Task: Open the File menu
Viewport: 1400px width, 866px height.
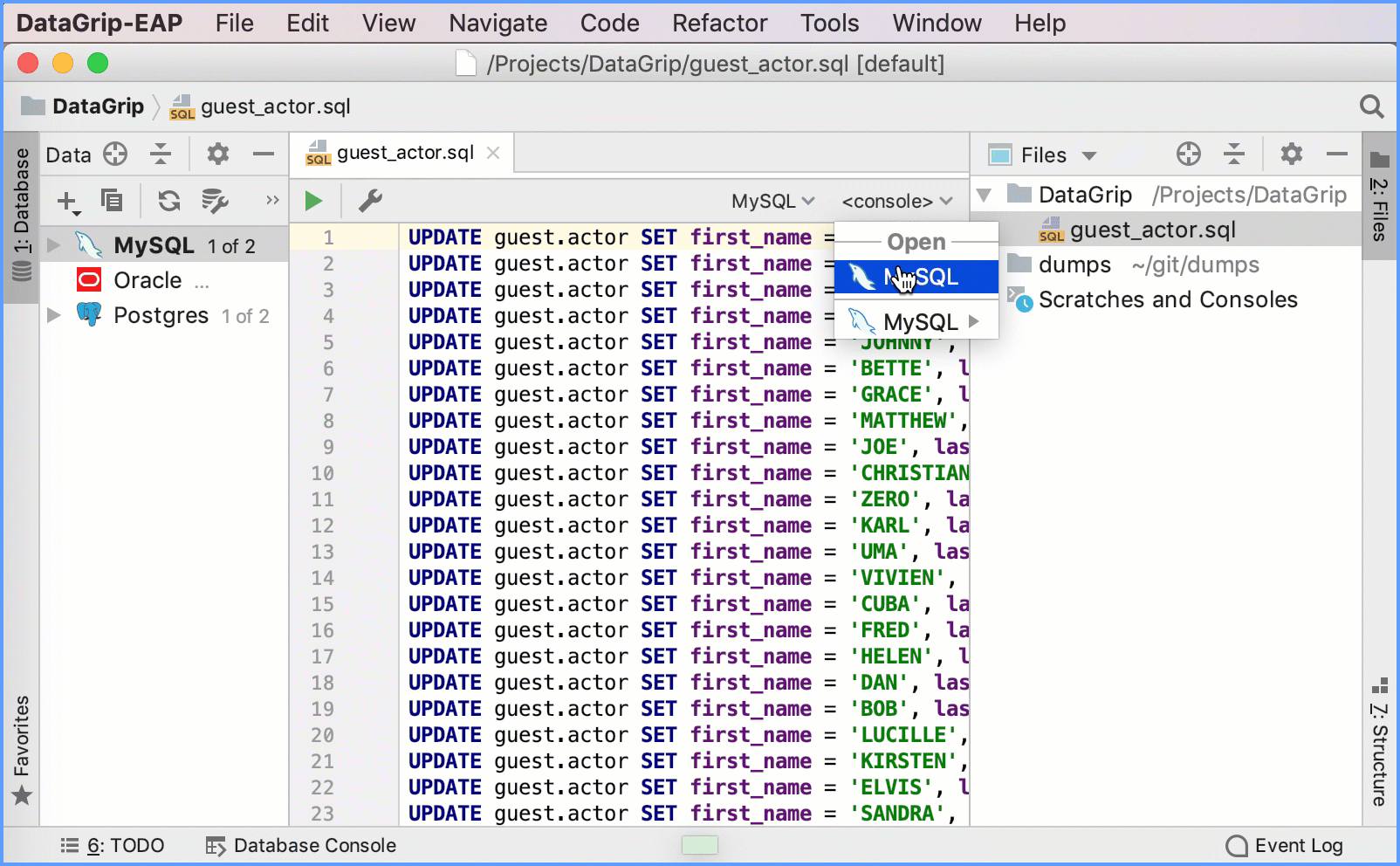Action: click(235, 23)
